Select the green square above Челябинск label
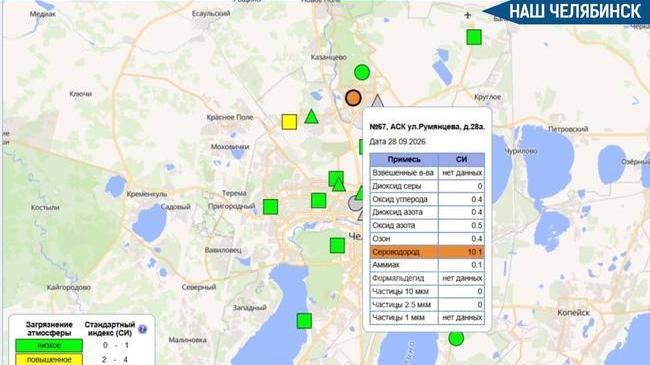The height and width of the screenshot is (365, 650). [337, 246]
